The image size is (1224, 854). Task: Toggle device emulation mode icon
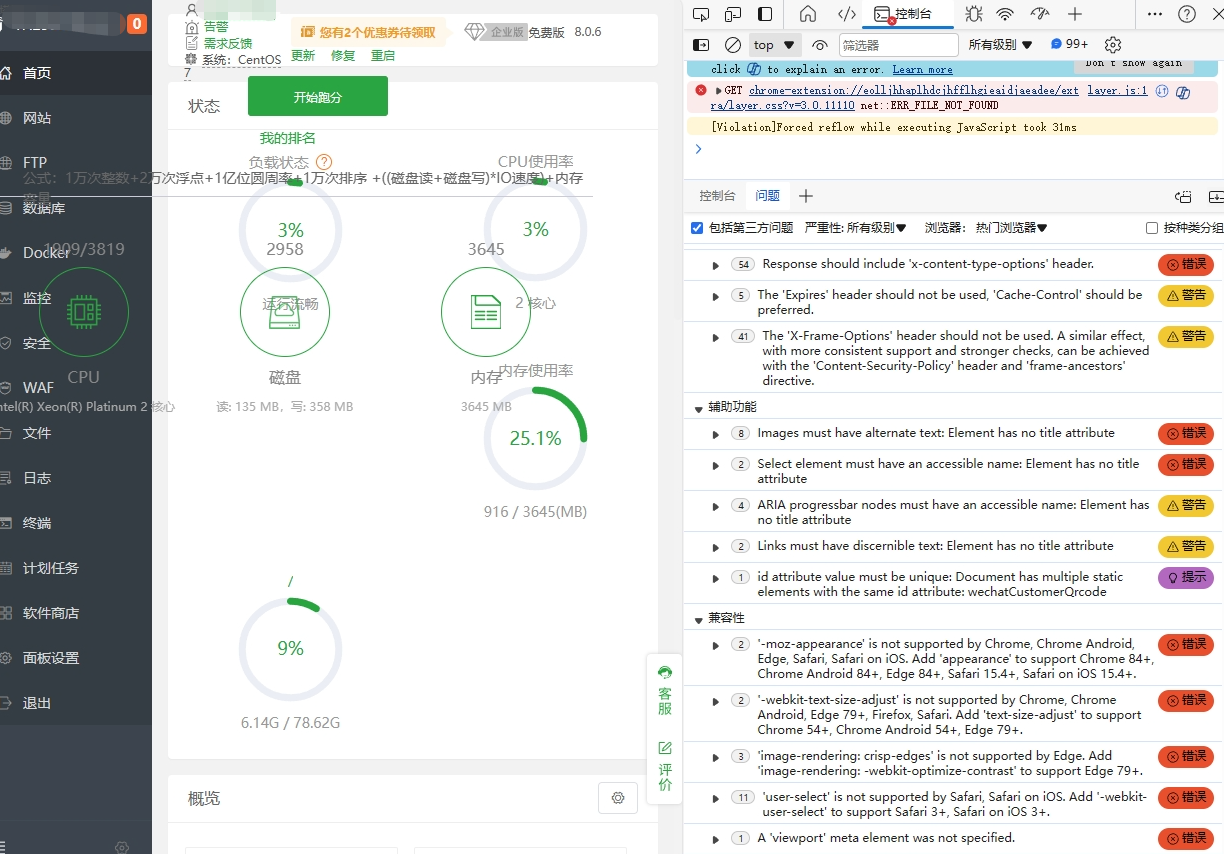pyautogui.click(x=733, y=14)
